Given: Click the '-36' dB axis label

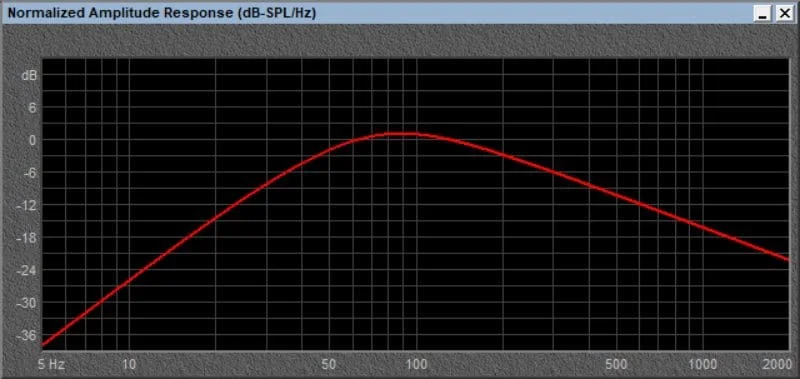Looking at the screenshot, I should [x=28, y=335].
